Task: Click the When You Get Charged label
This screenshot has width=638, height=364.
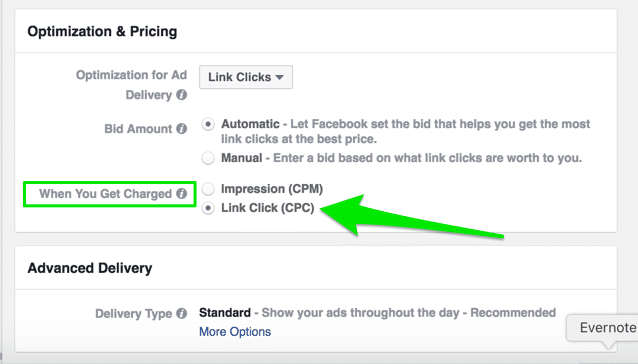Action: [105, 194]
